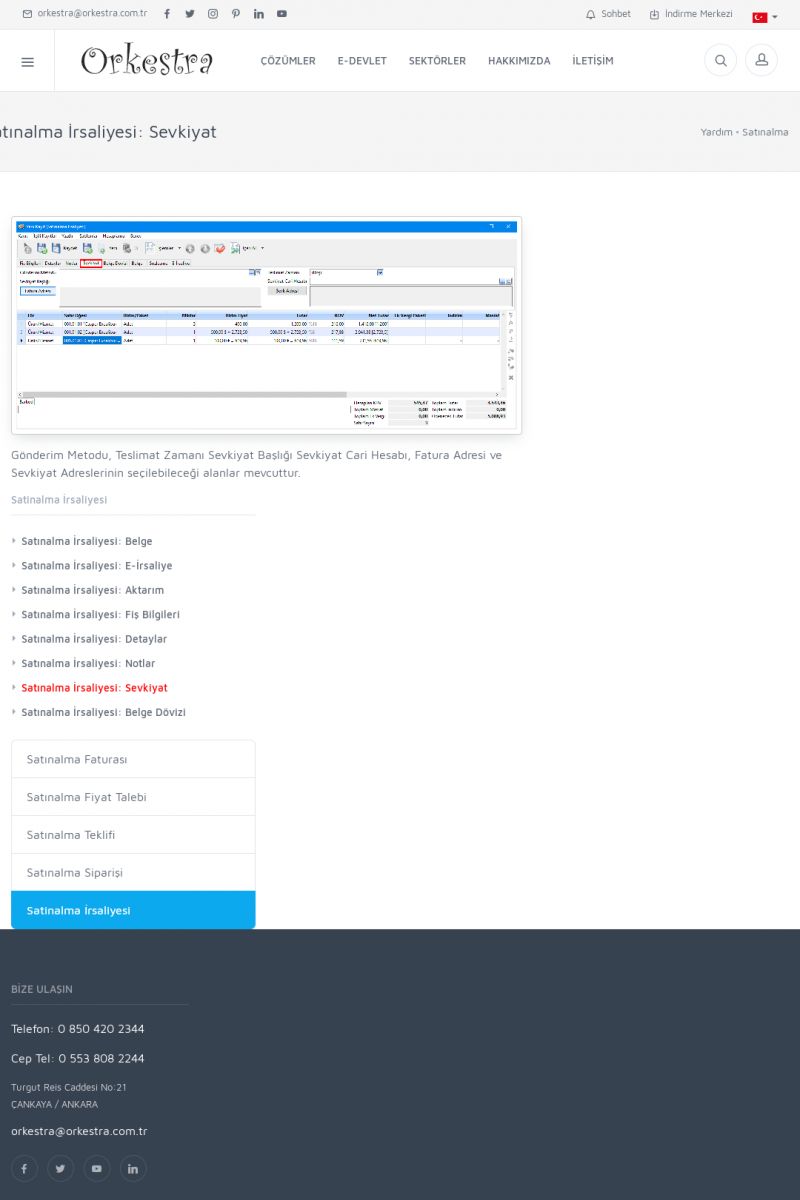Open the SEKTÖRLER menu
This screenshot has width=800, height=1200.
437,61
